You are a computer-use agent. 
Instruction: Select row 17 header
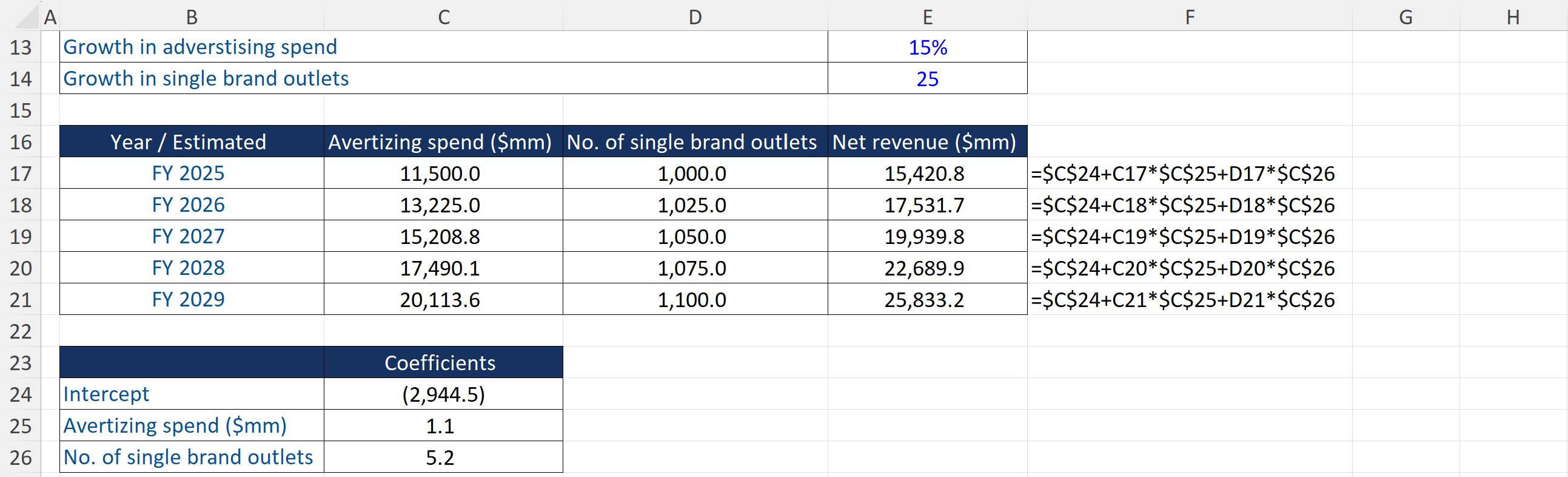click(x=21, y=174)
